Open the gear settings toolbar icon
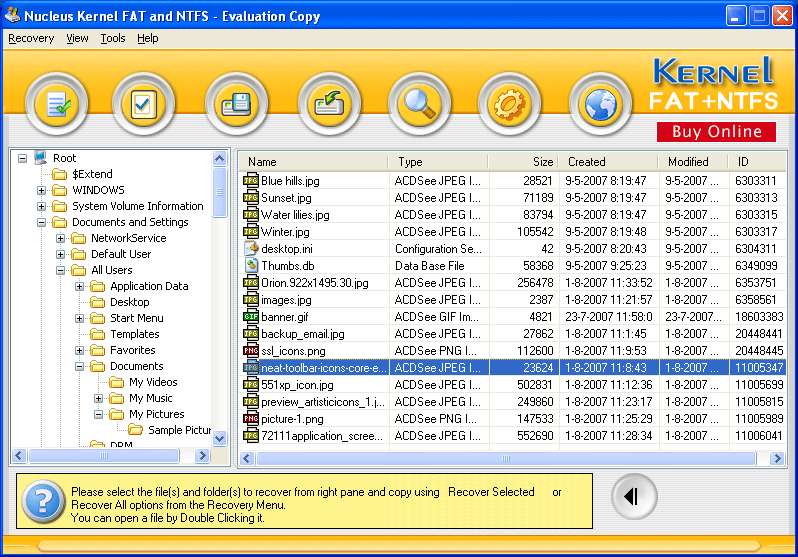The image size is (798, 557). (509, 104)
